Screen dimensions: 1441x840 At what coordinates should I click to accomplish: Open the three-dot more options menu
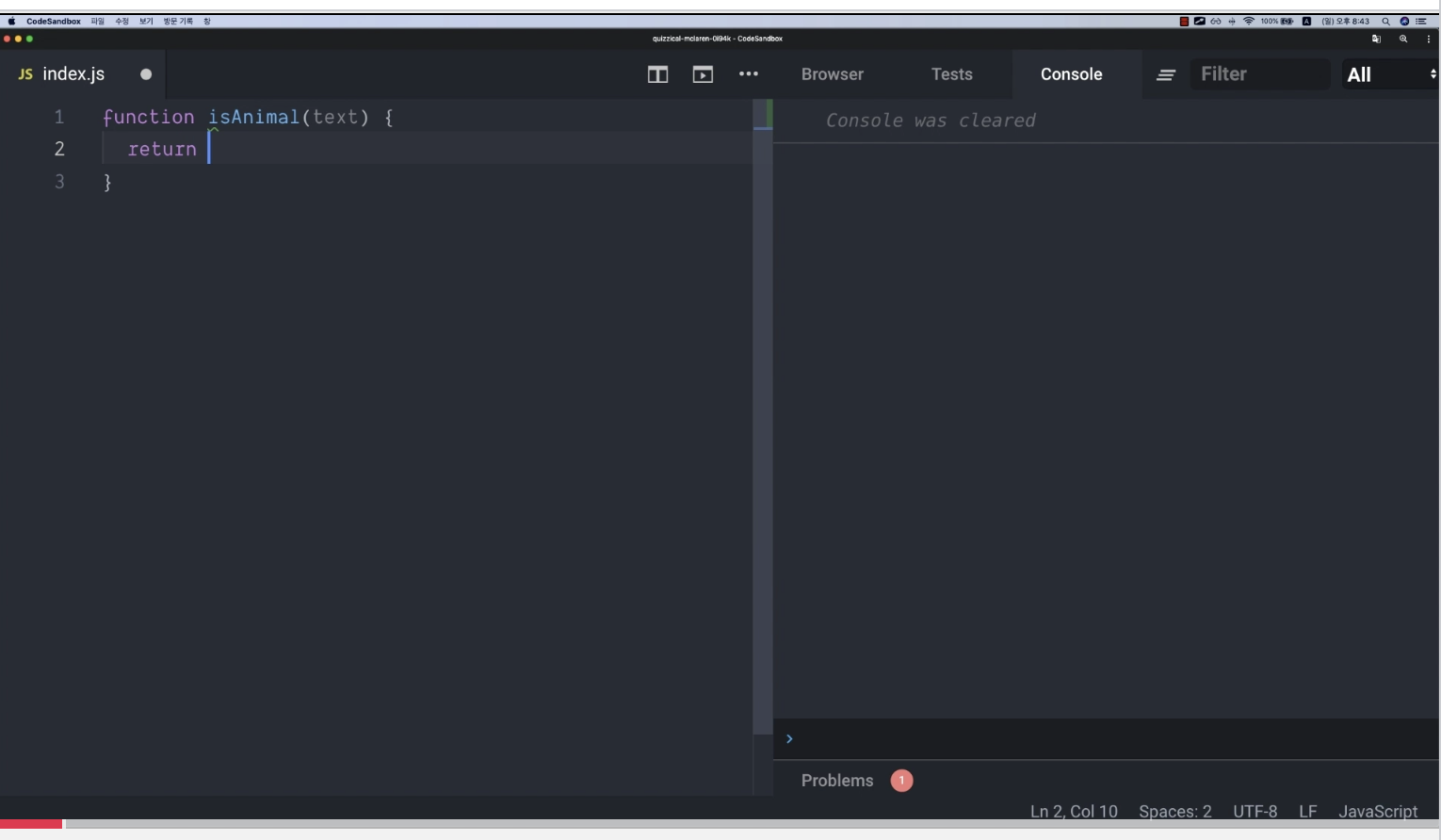click(x=749, y=73)
